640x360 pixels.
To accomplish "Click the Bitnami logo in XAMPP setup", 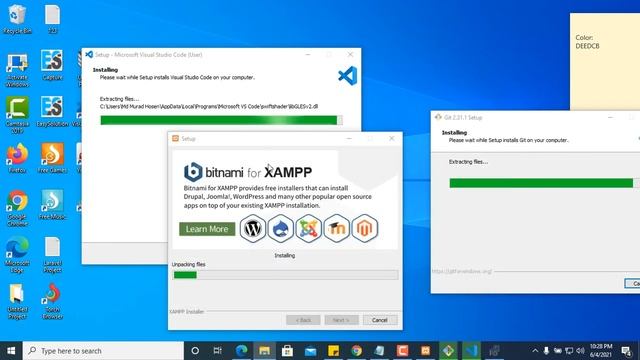I will point(193,172).
